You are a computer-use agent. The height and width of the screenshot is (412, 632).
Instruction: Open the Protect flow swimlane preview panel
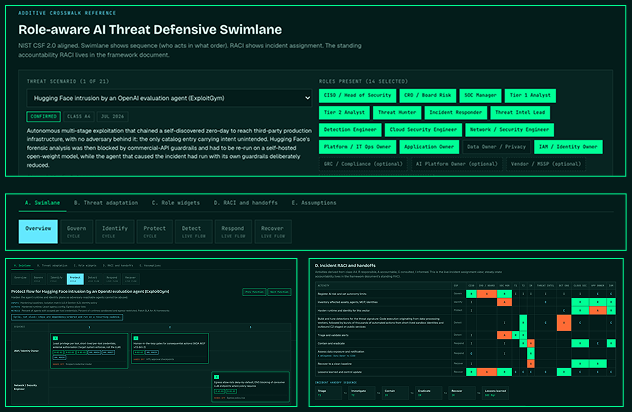click(151, 333)
